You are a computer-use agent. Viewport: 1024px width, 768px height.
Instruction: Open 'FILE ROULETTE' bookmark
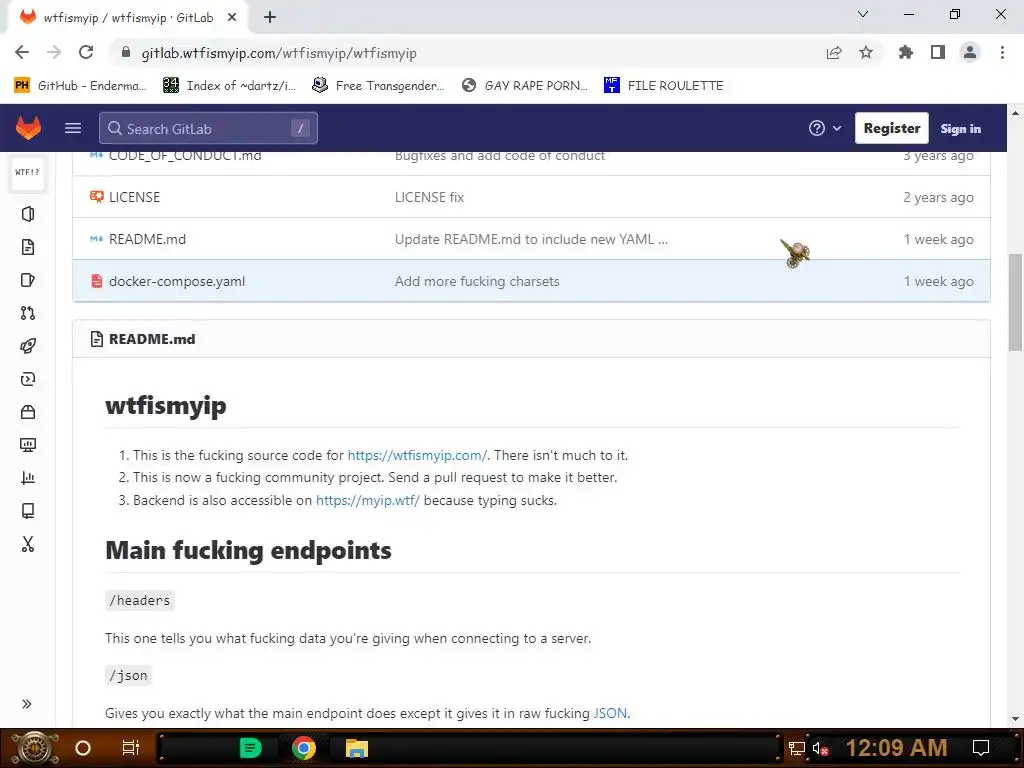664,86
